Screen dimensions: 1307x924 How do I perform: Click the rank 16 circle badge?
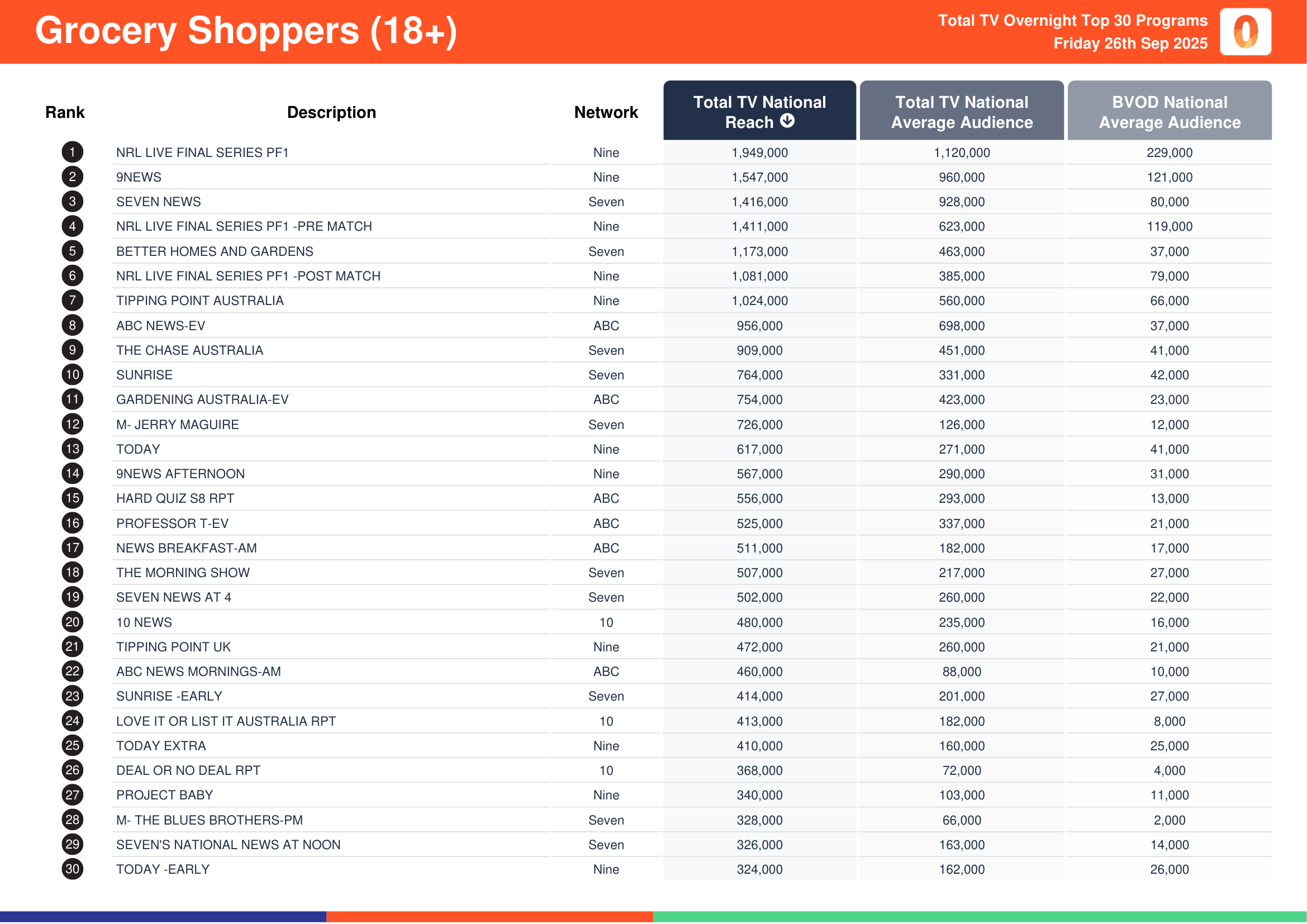coord(72,523)
